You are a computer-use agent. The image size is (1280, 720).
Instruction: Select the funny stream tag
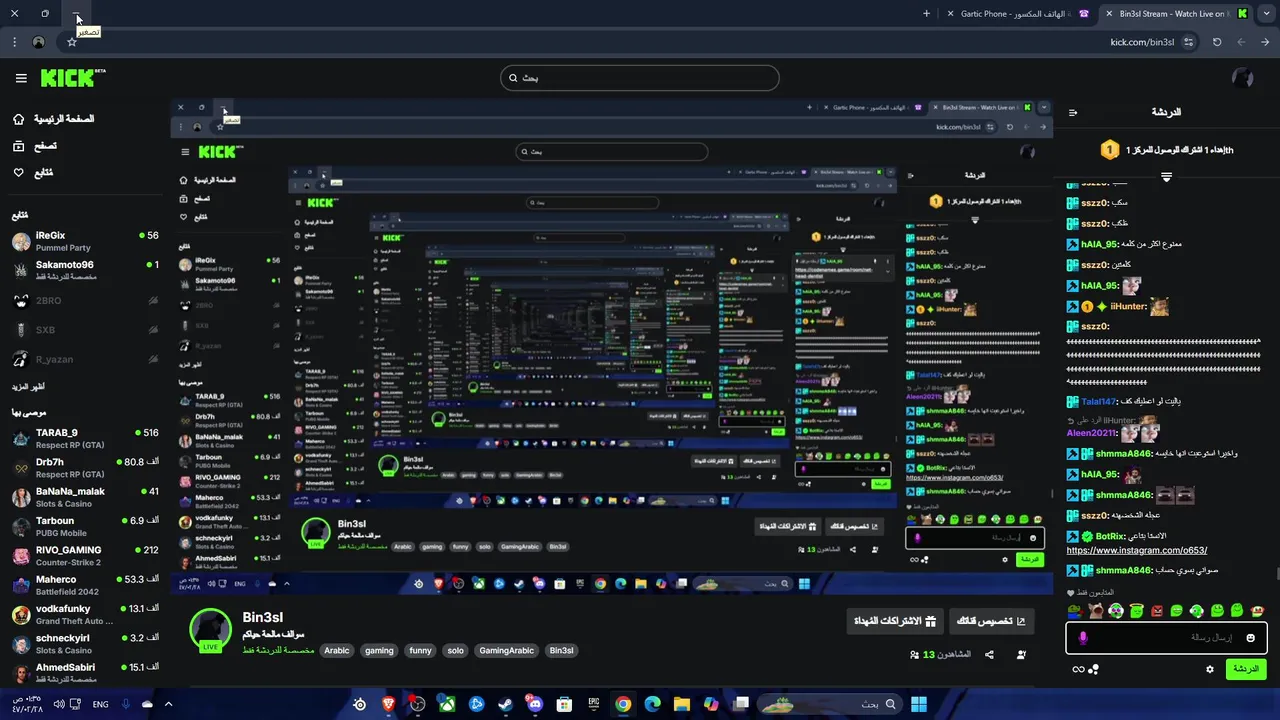420,651
